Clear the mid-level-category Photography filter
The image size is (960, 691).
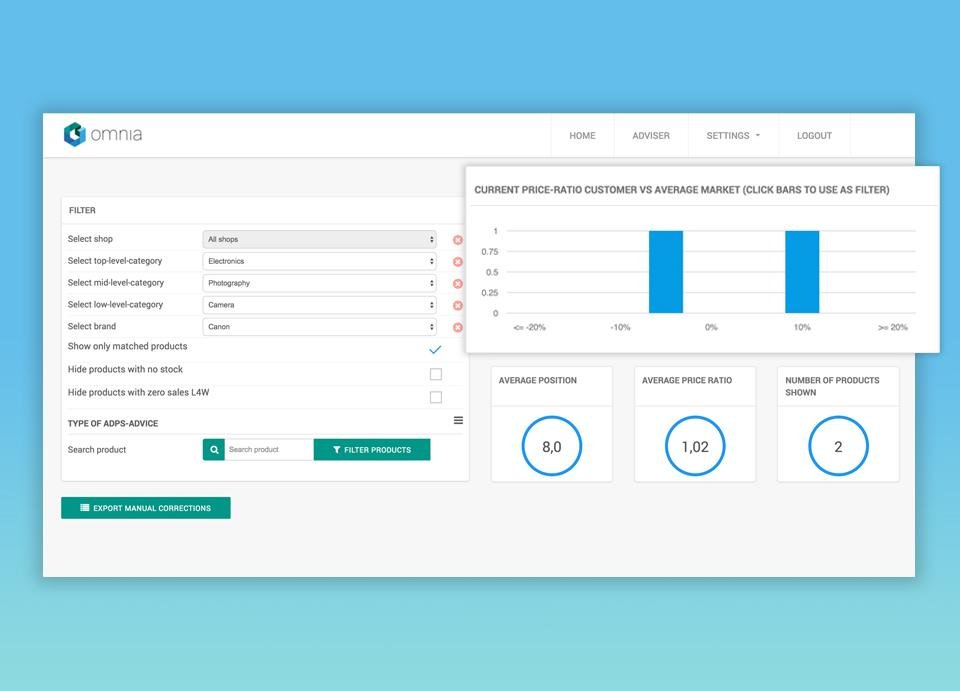(458, 284)
